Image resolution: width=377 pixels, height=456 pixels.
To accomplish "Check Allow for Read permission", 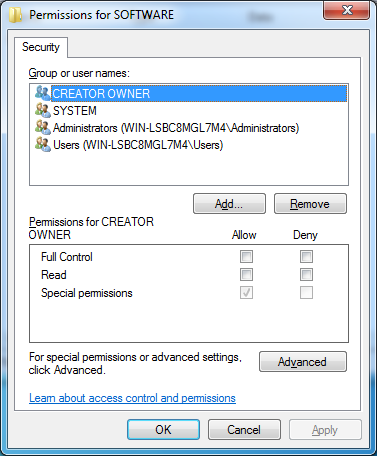I will point(246,275).
